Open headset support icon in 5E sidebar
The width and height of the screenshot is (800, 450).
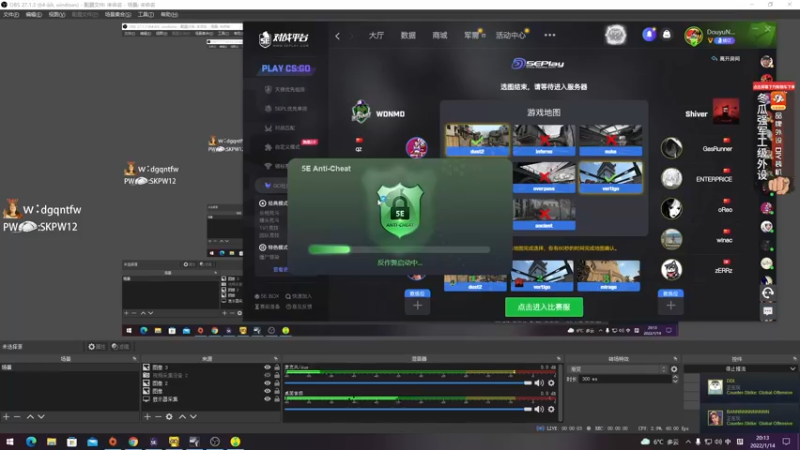pyautogui.click(x=768, y=293)
